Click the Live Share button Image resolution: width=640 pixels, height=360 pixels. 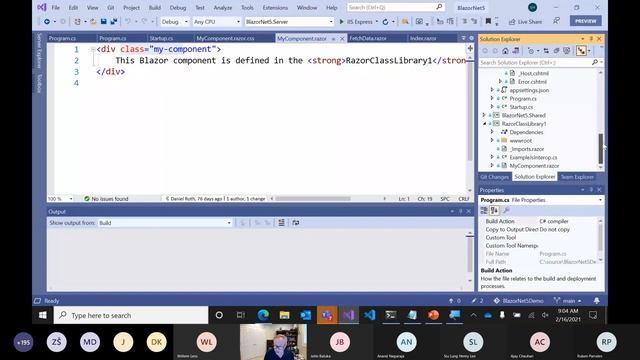526,22
